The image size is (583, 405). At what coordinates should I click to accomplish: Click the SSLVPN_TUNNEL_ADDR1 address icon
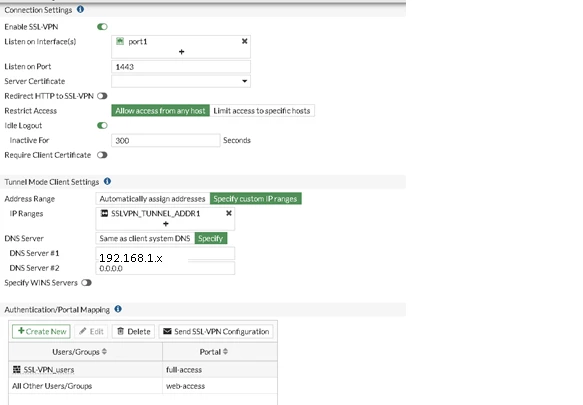click(104, 213)
